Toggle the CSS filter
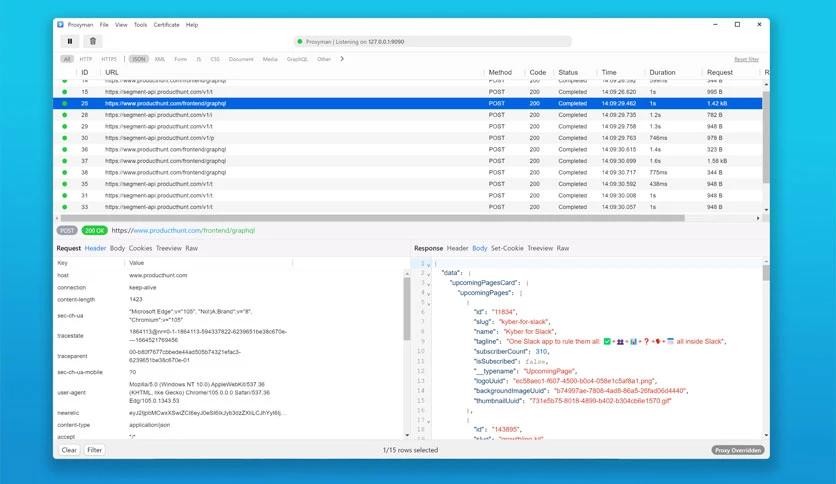This screenshot has height=484, width=836. [215, 59]
